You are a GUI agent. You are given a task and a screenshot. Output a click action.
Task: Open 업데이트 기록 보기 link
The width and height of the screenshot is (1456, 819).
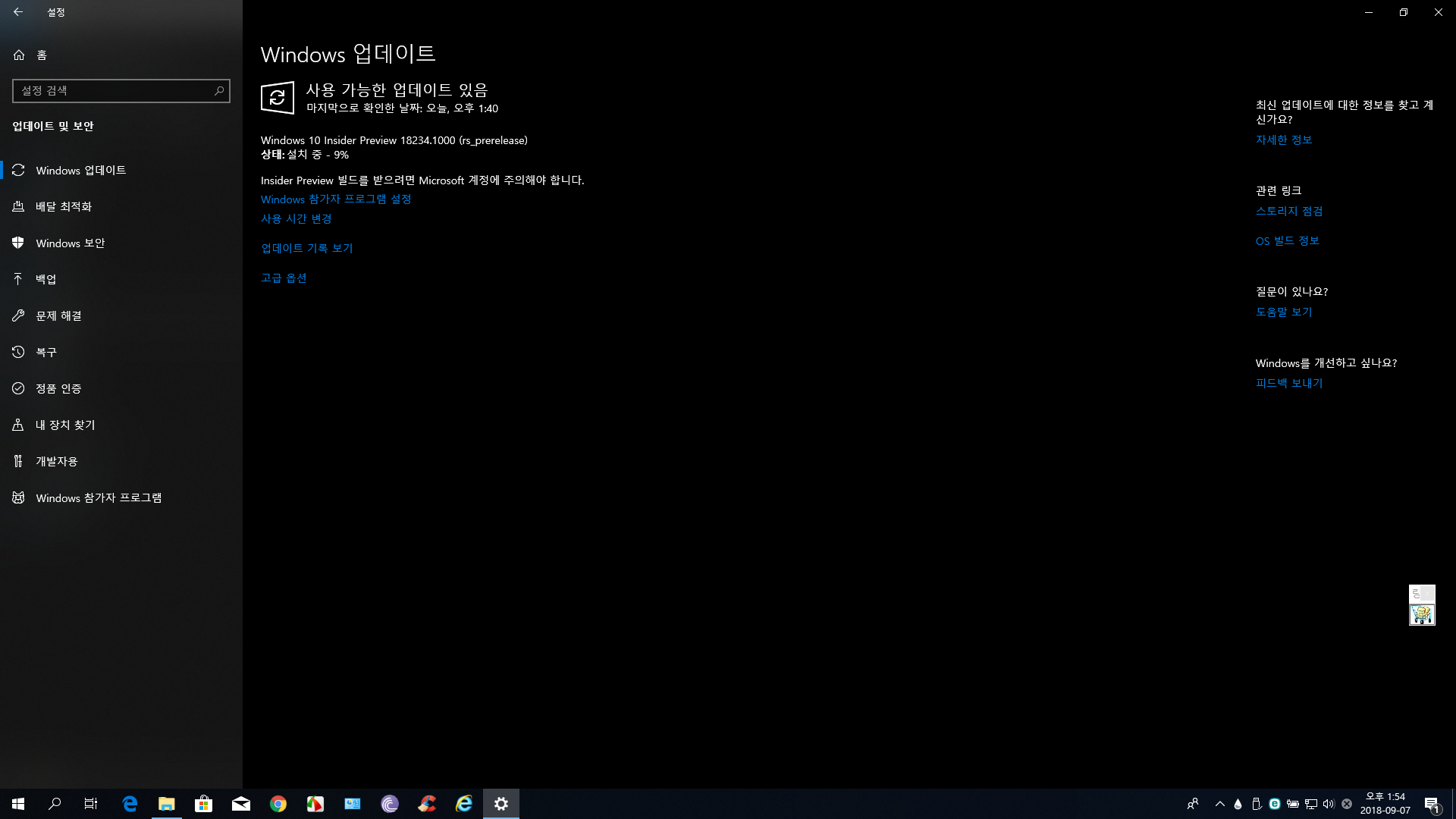tap(307, 248)
